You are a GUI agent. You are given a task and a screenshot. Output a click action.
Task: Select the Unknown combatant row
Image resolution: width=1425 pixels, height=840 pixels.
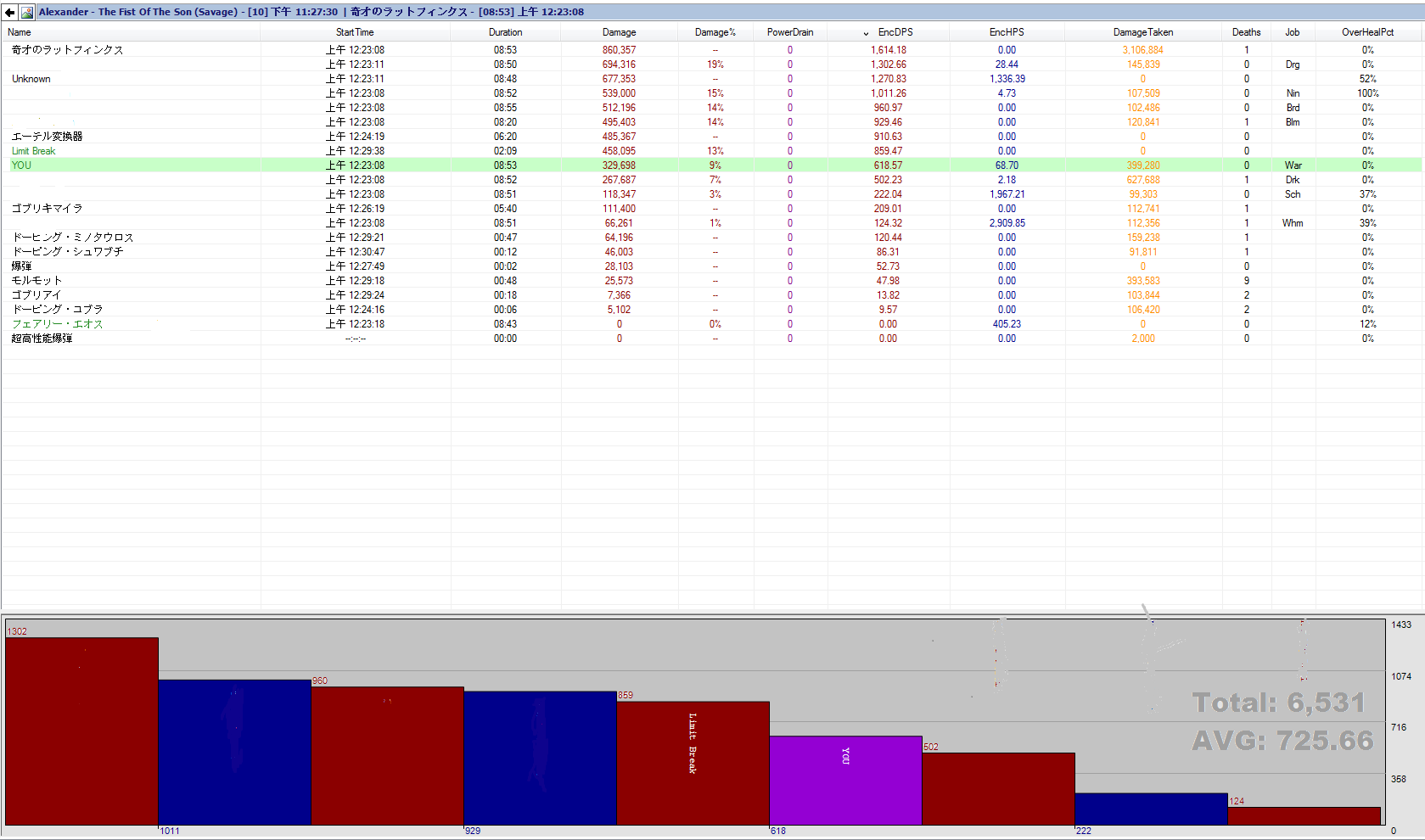pyautogui.click(x=31, y=79)
